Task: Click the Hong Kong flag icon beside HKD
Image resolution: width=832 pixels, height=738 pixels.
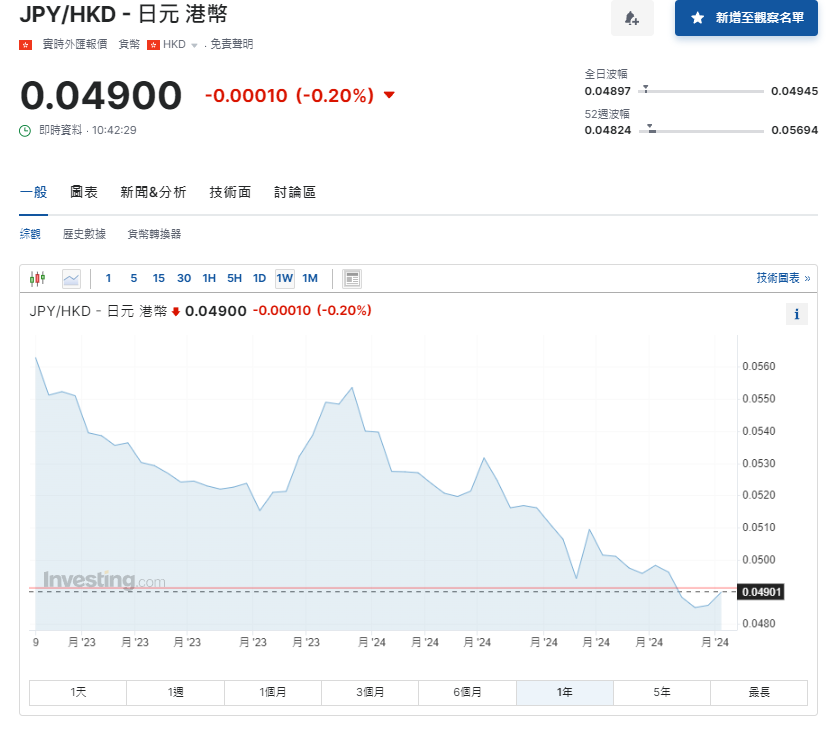Action: (x=153, y=45)
